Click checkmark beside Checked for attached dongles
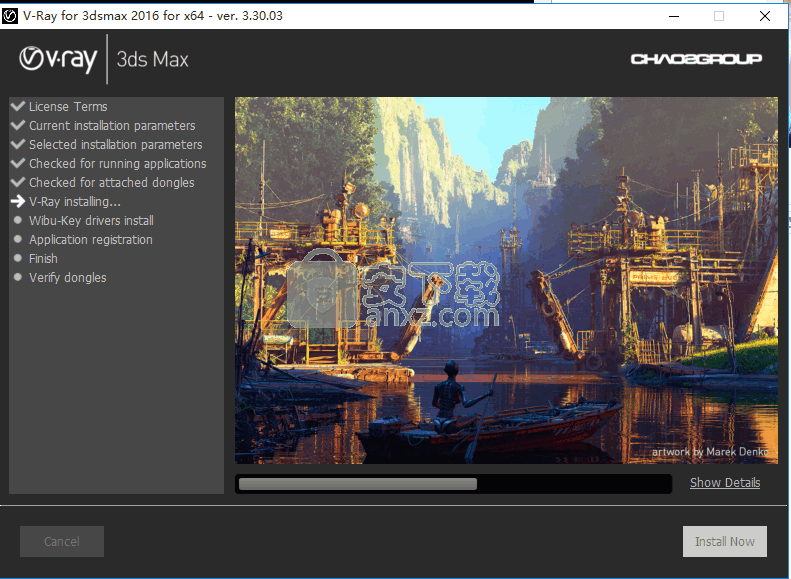Screen dimensions: 791x579 (x=18, y=182)
